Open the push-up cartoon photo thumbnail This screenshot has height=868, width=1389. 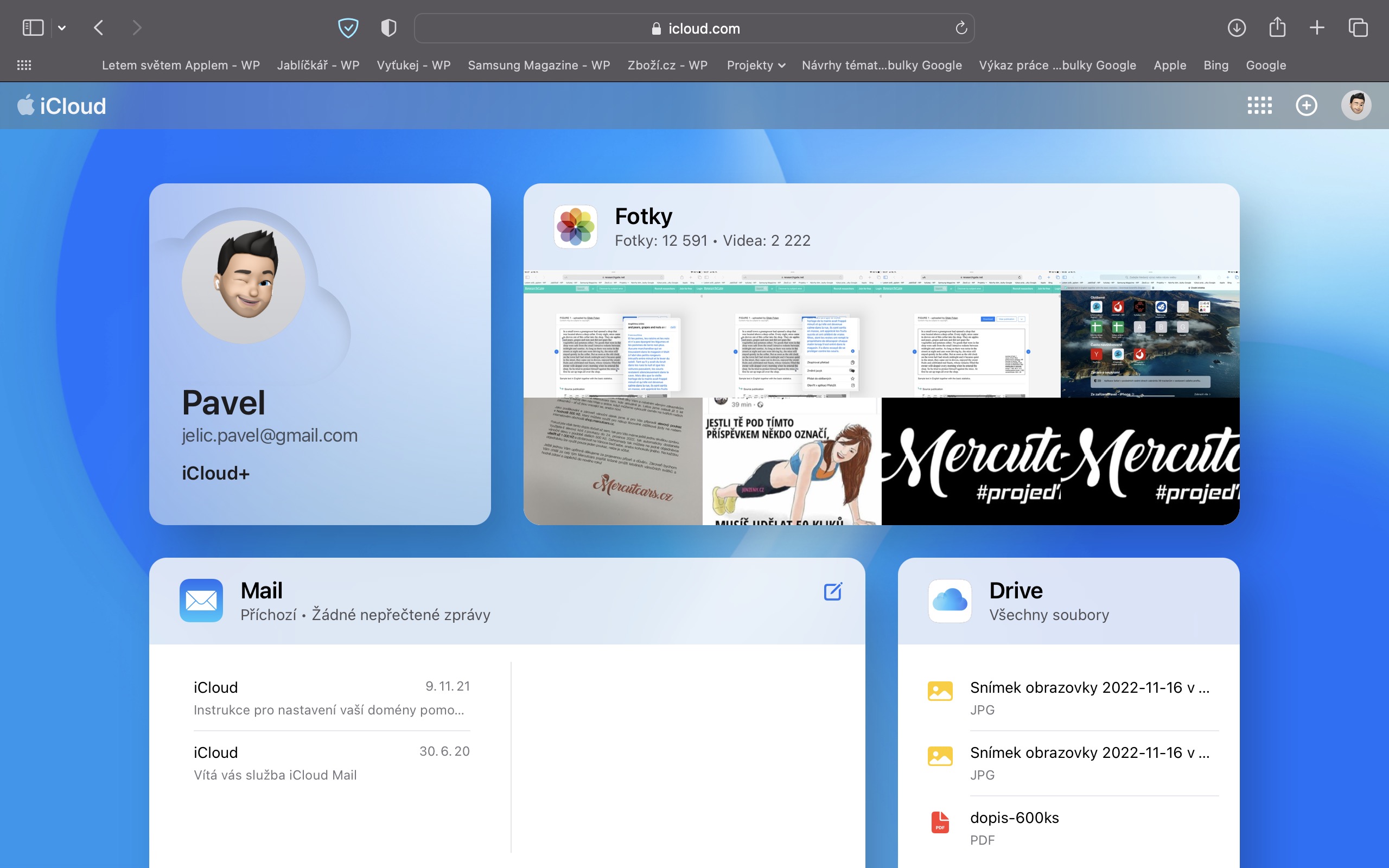point(792,461)
